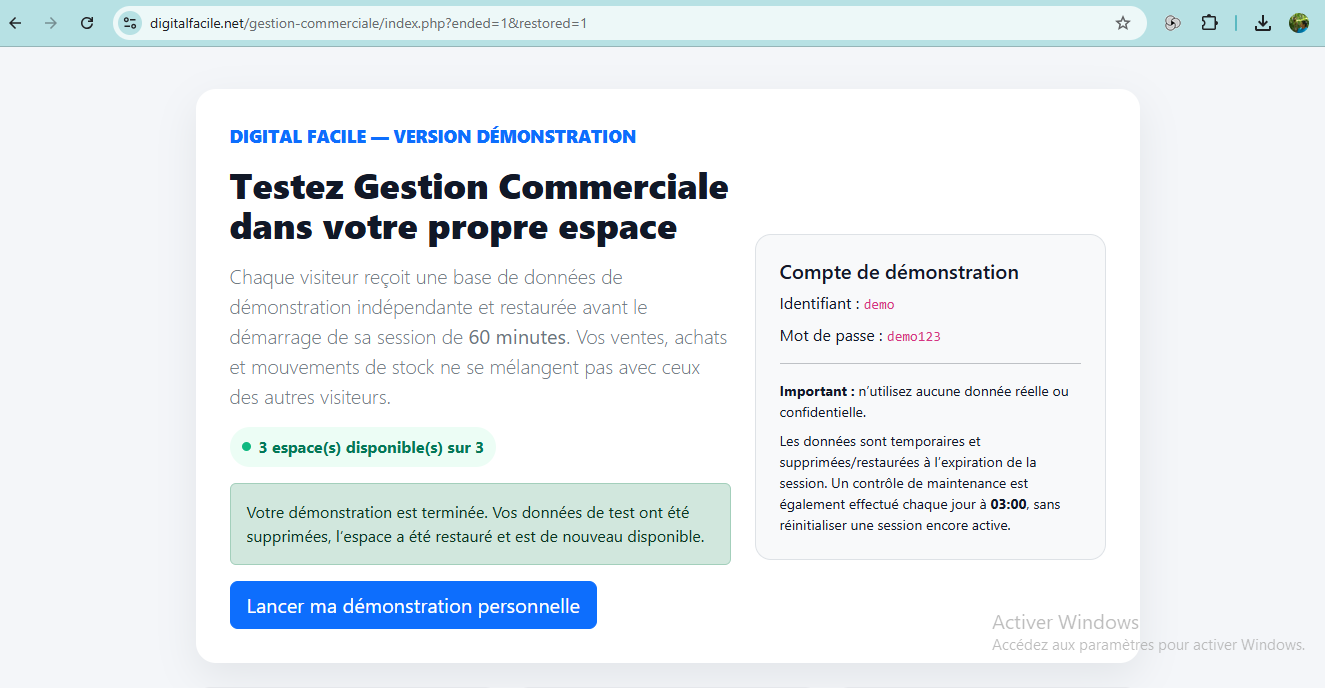
Task: Open the Chrome profile avatar
Action: point(1299,23)
